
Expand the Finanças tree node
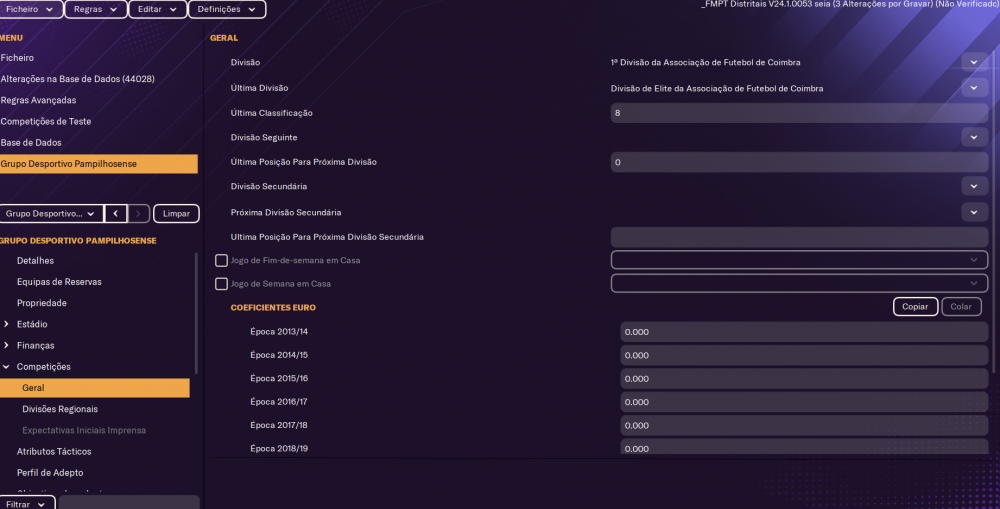coord(6,345)
